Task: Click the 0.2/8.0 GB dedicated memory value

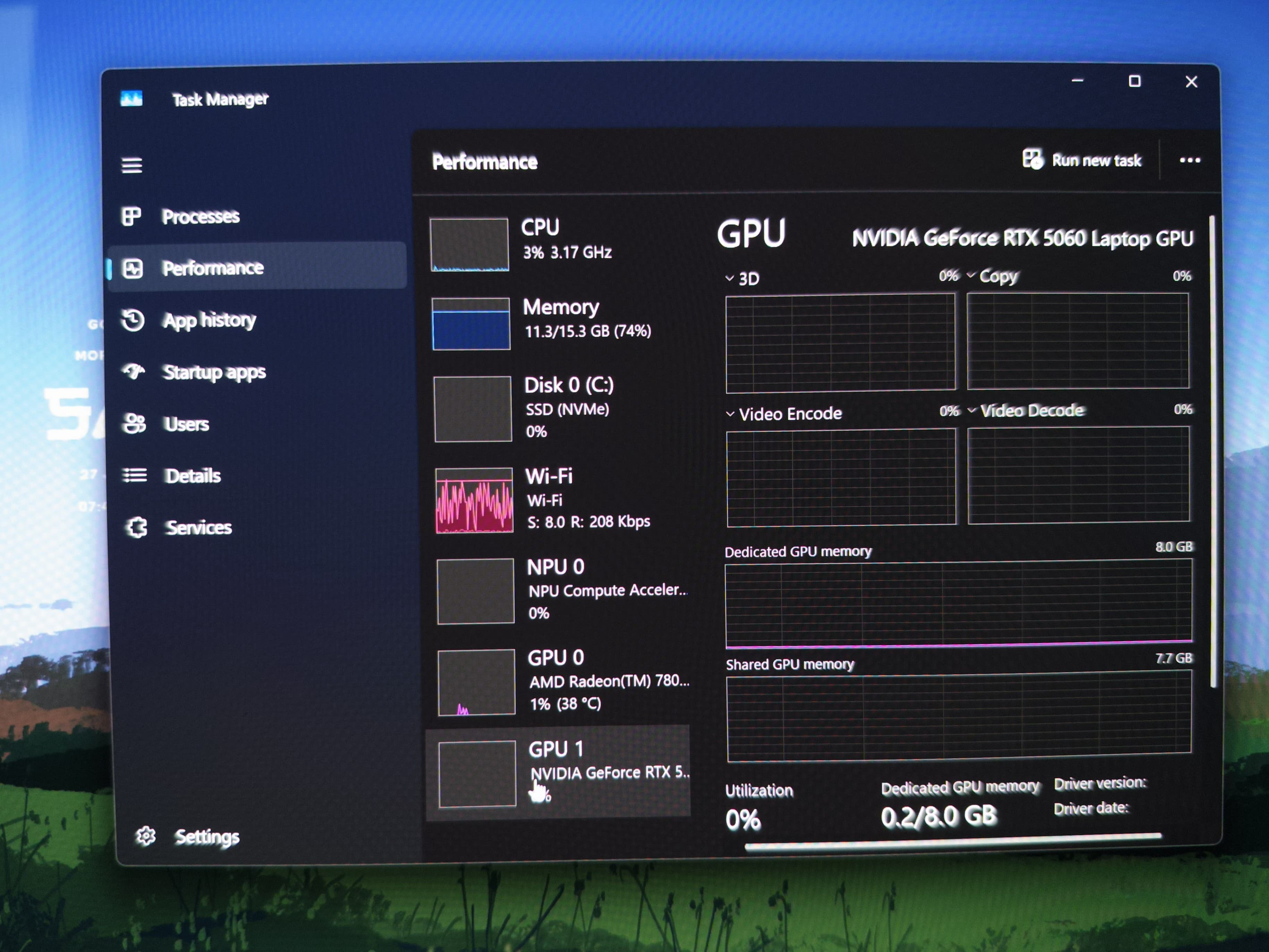Action: 939,816
